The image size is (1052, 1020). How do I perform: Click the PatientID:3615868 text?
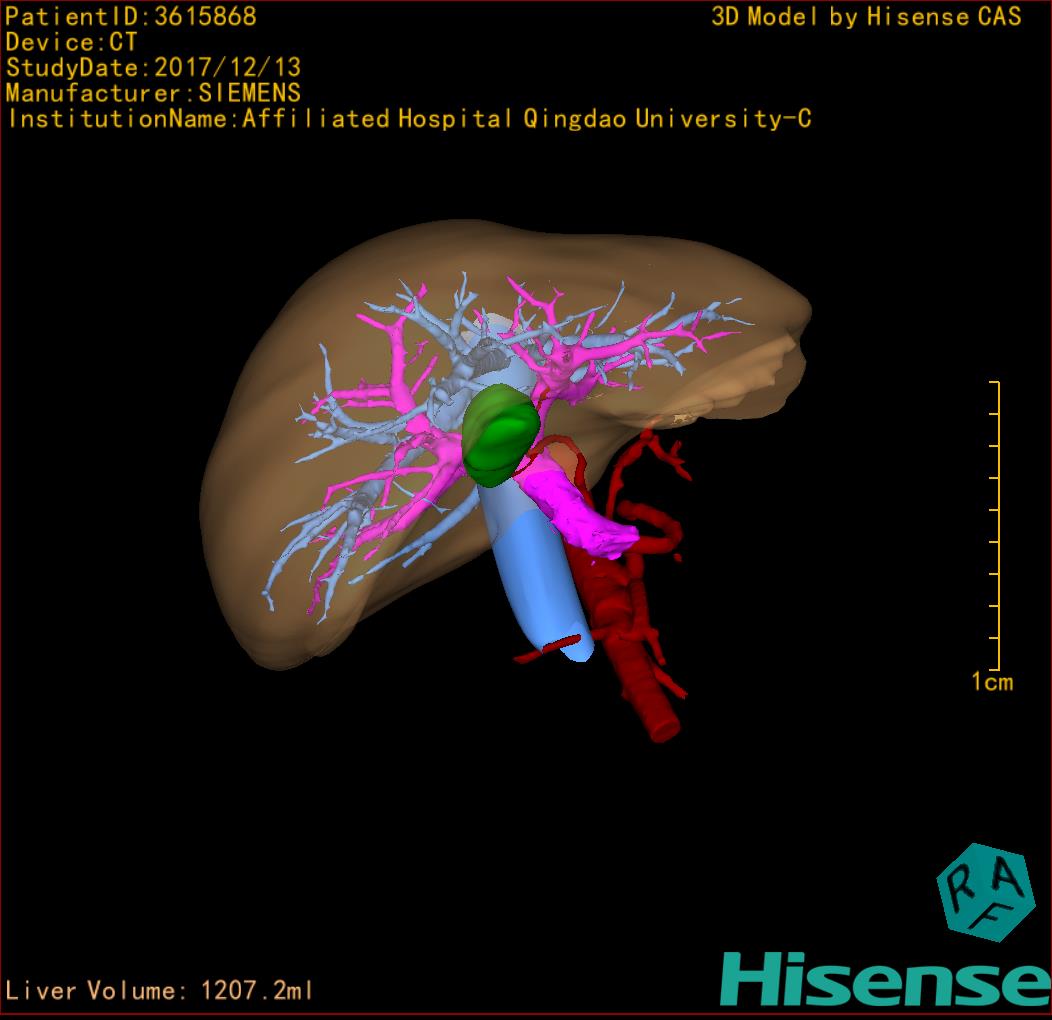[131, 17]
